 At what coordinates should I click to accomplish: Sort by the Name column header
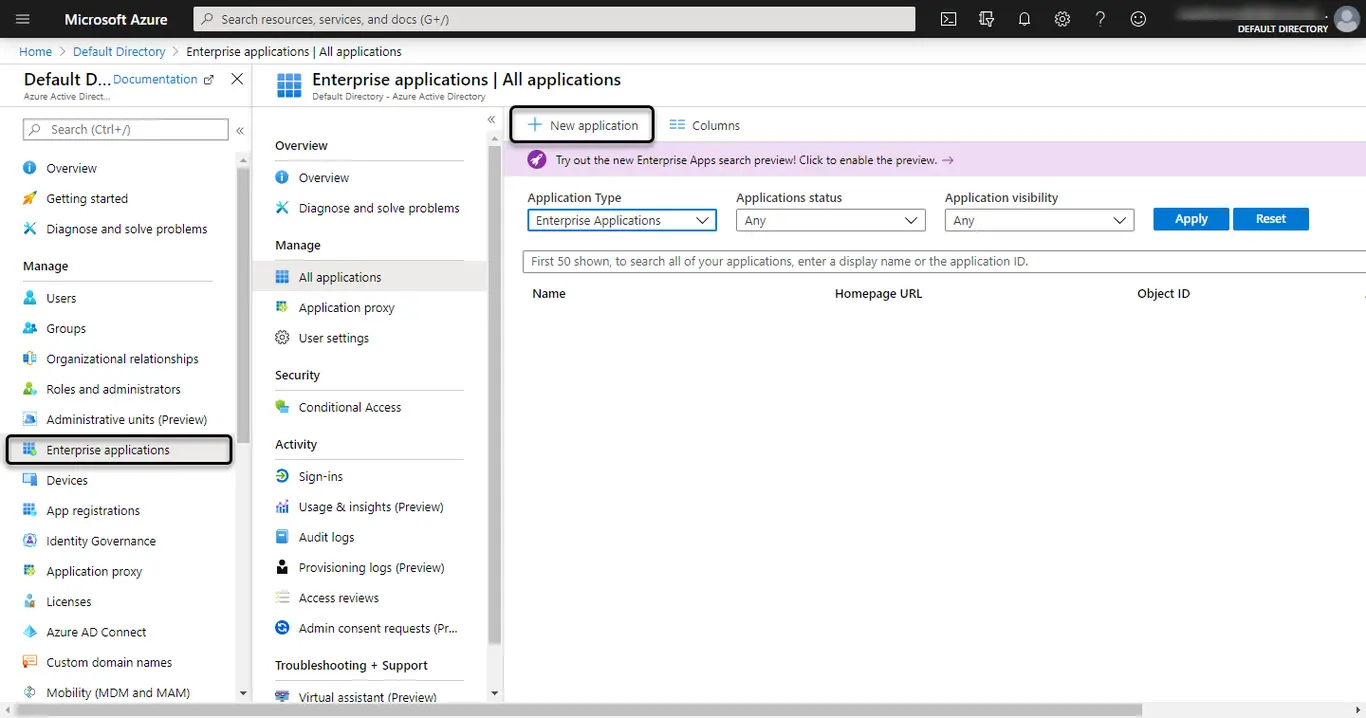pyautogui.click(x=549, y=294)
